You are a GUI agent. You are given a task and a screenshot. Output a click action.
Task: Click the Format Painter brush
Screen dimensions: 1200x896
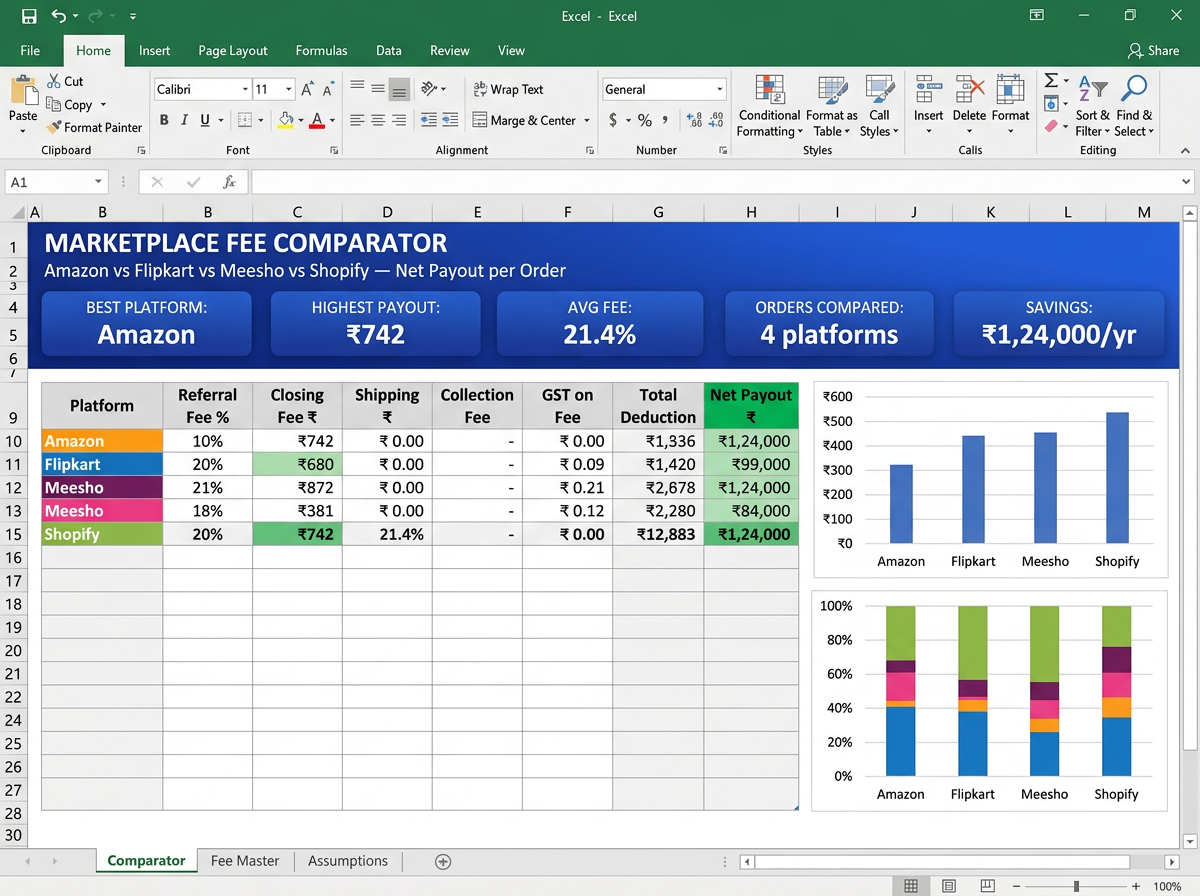(54, 127)
